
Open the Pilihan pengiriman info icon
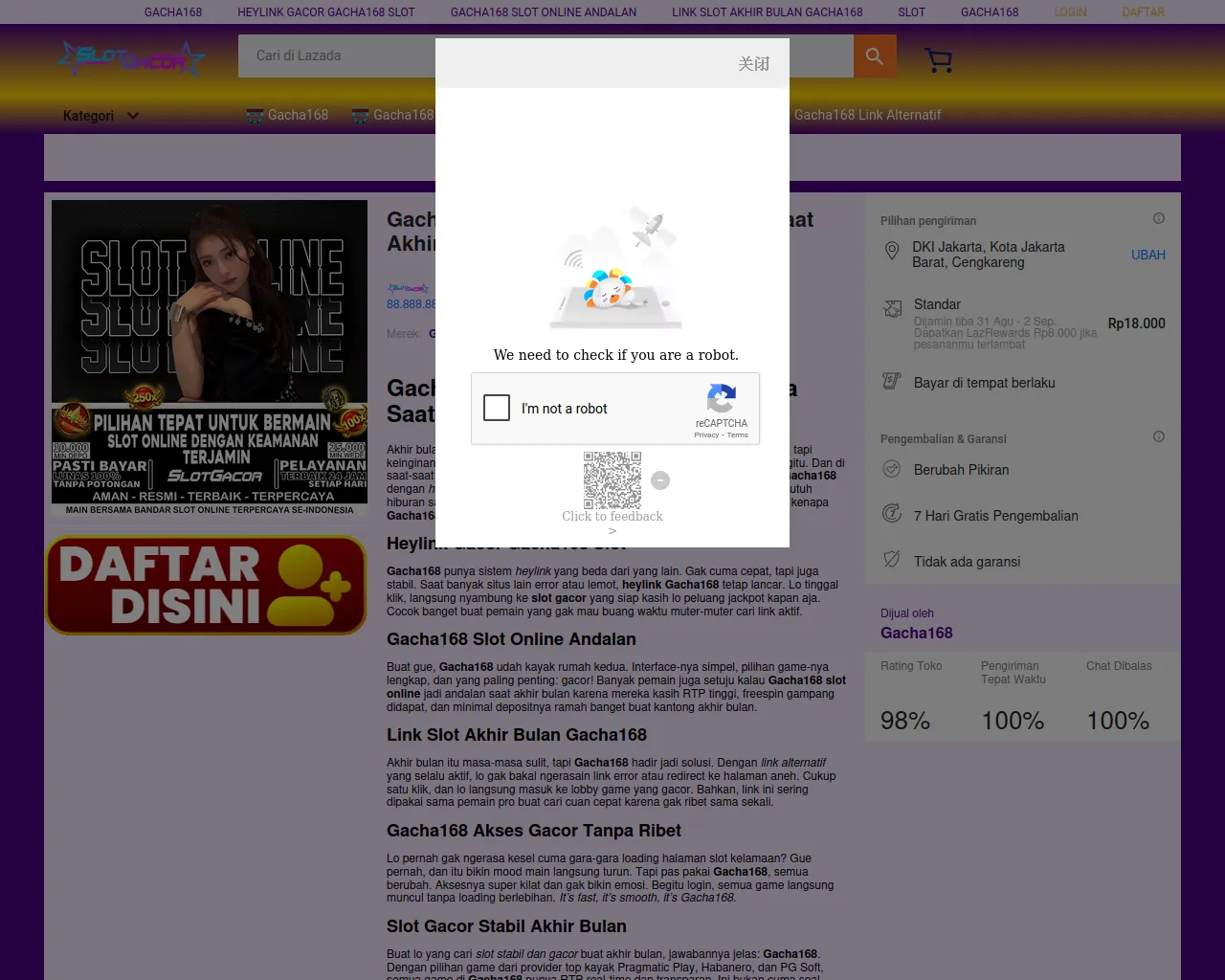click(x=1159, y=218)
